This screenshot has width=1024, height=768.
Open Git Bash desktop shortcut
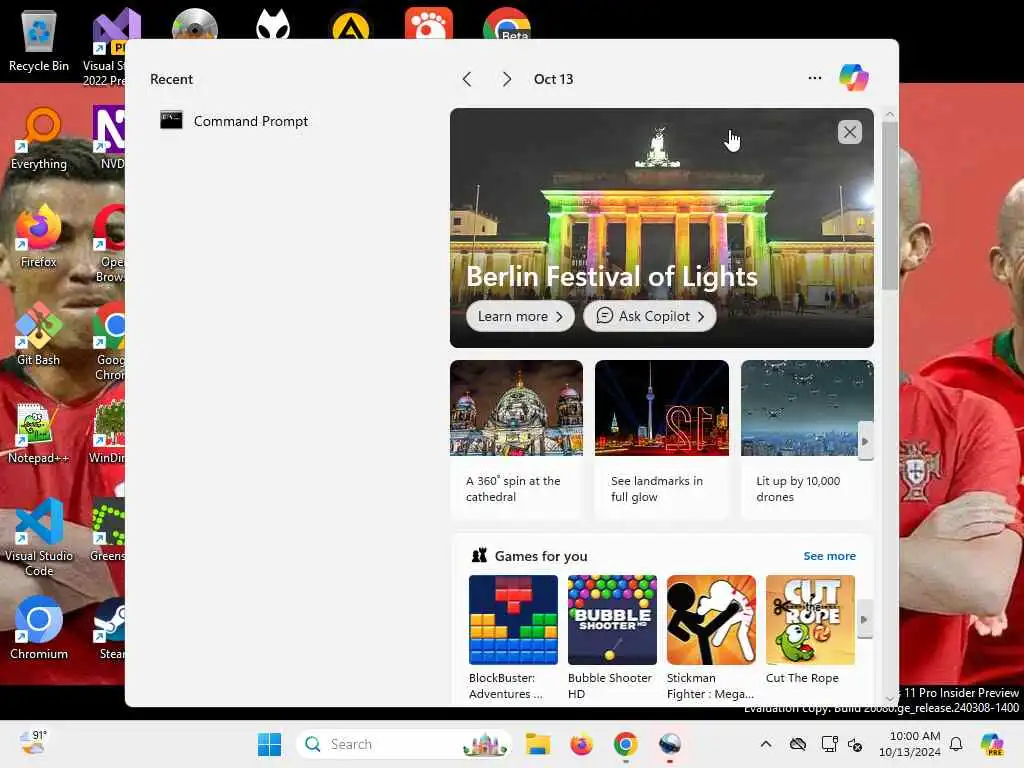[x=39, y=334]
